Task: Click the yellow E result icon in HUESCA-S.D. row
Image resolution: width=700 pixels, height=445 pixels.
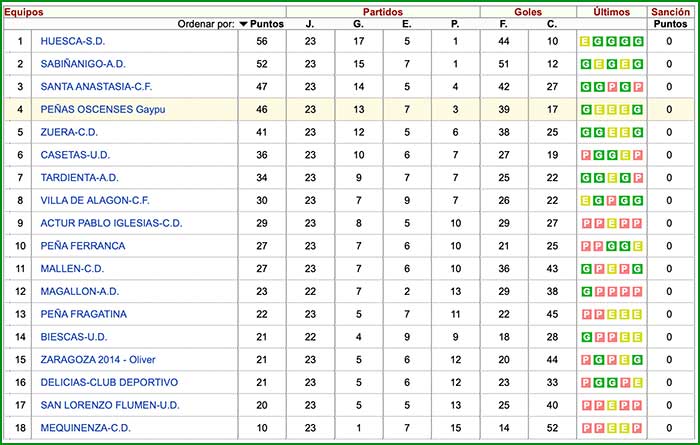Action: [x=586, y=42]
